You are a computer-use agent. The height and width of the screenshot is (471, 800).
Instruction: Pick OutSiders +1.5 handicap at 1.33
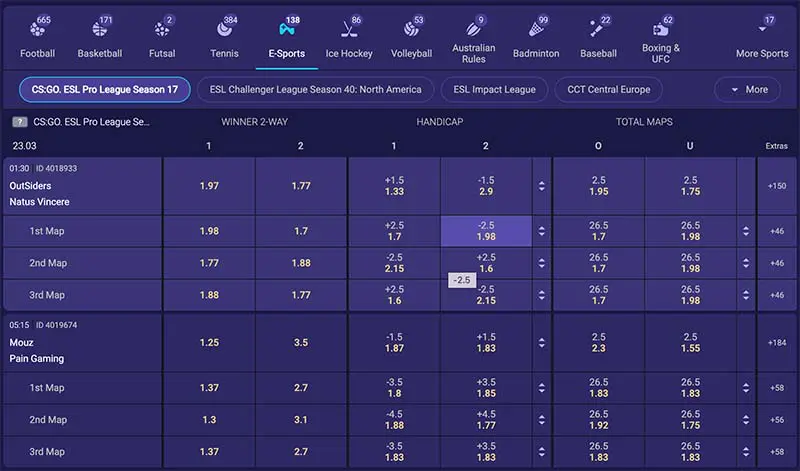click(x=394, y=186)
